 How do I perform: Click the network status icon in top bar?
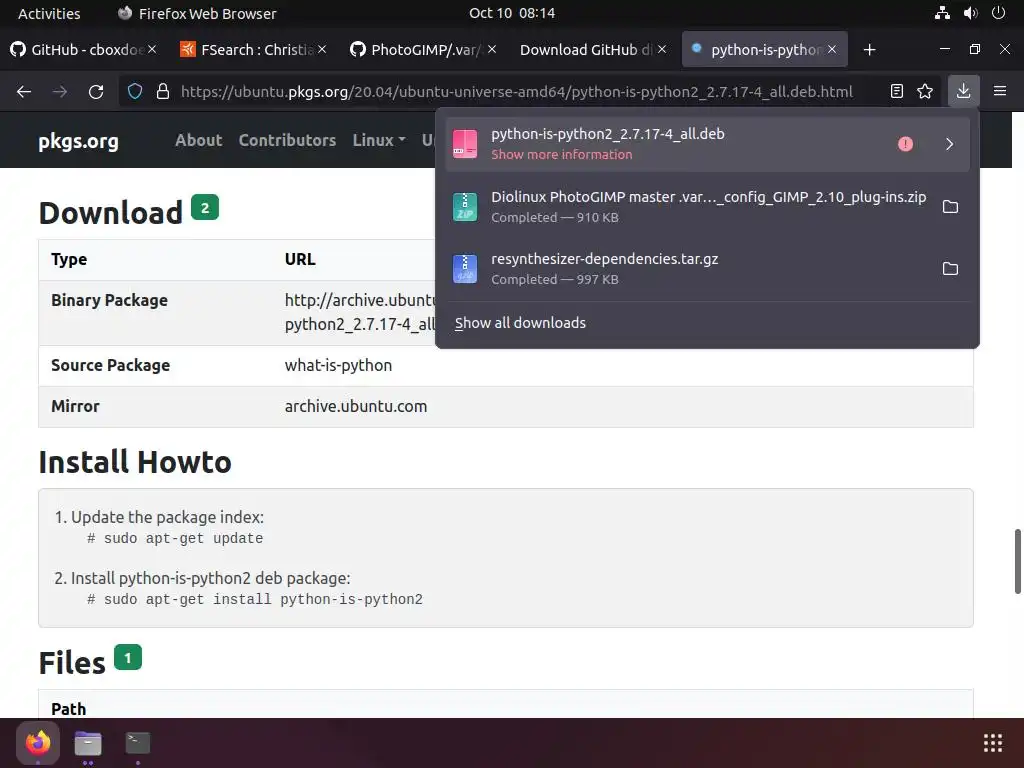coord(942,13)
